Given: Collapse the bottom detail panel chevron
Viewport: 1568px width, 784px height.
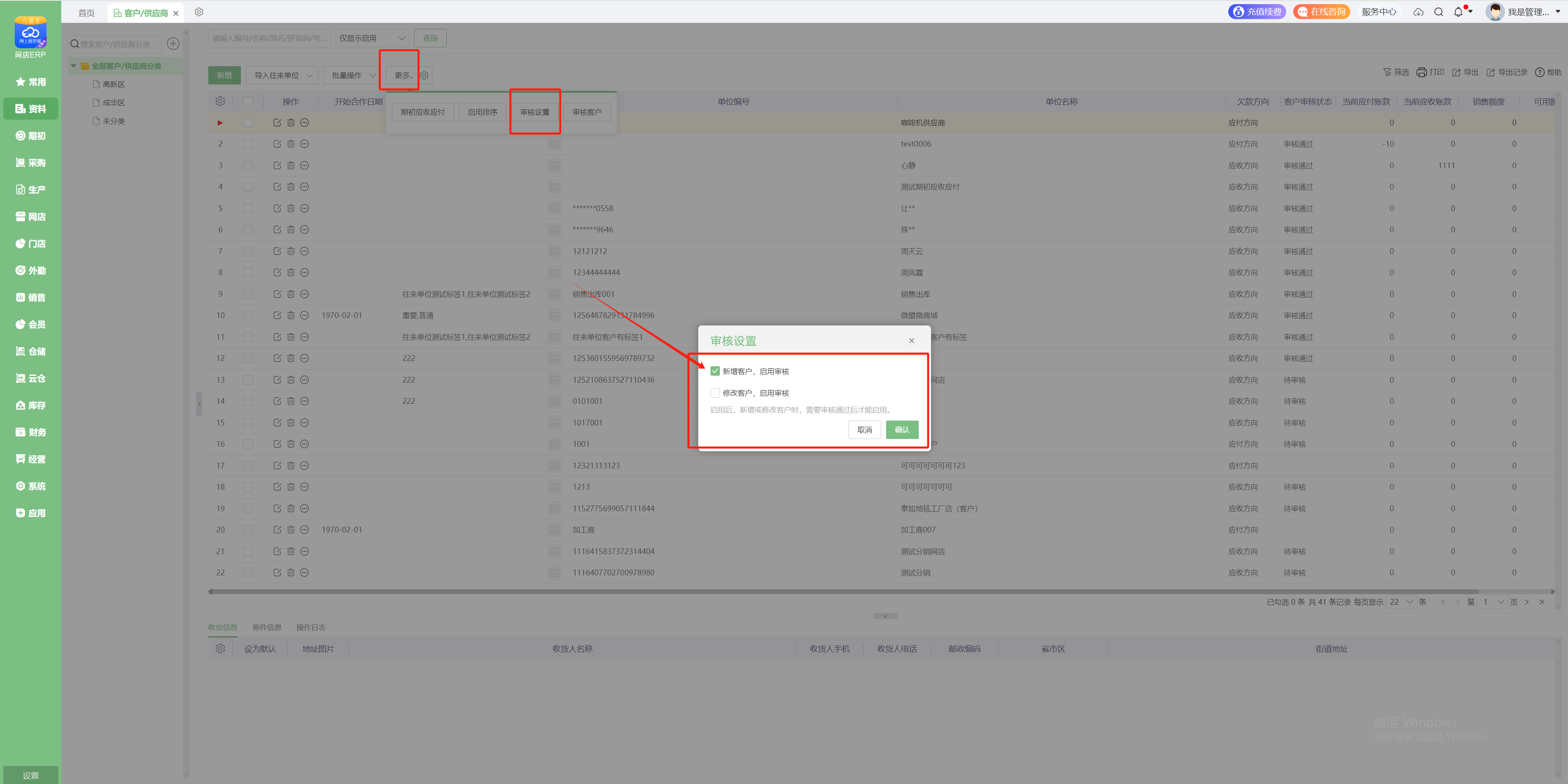Looking at the screenshot, I should coord(884,616).
